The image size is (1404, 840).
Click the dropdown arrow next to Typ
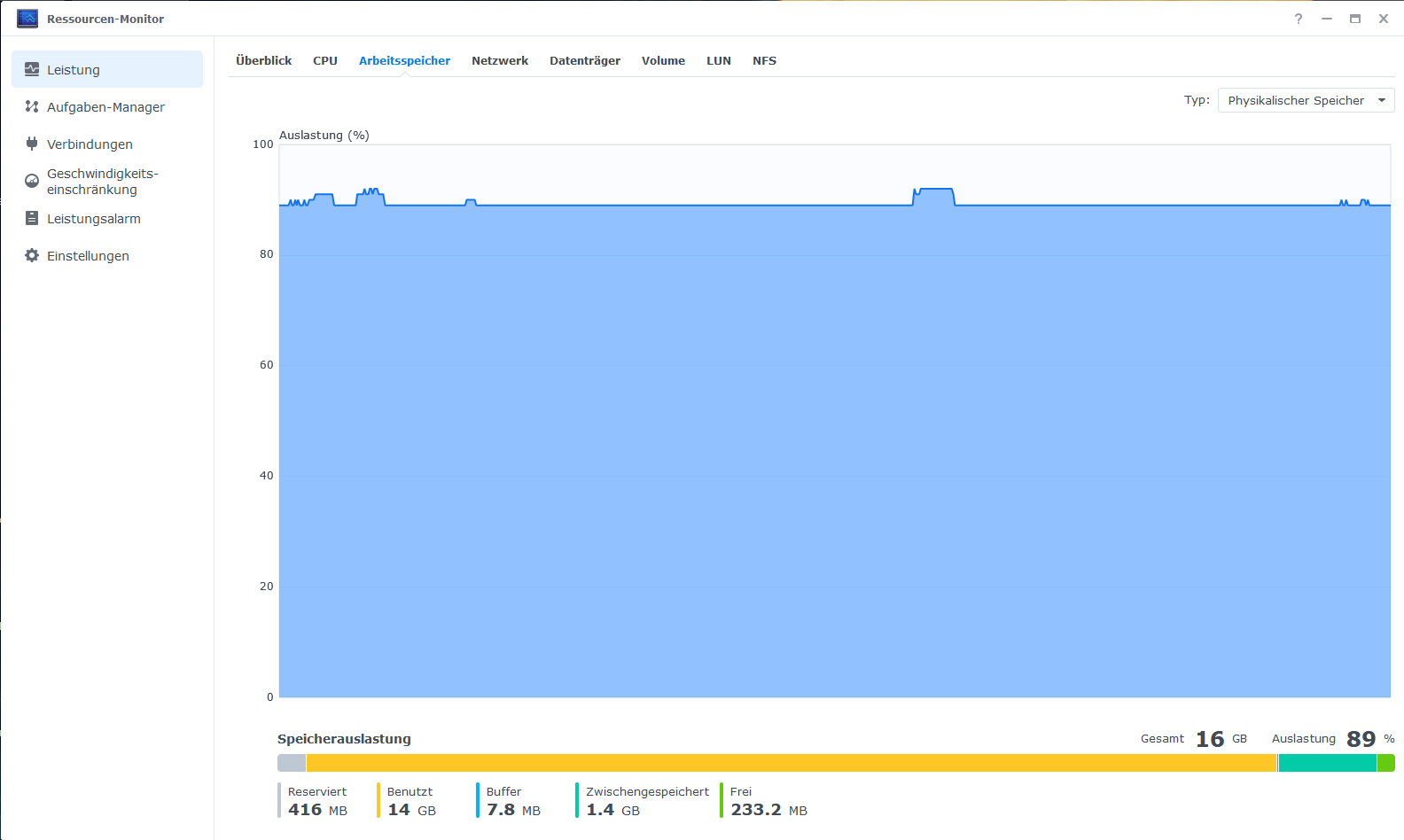pos(1381,100)
